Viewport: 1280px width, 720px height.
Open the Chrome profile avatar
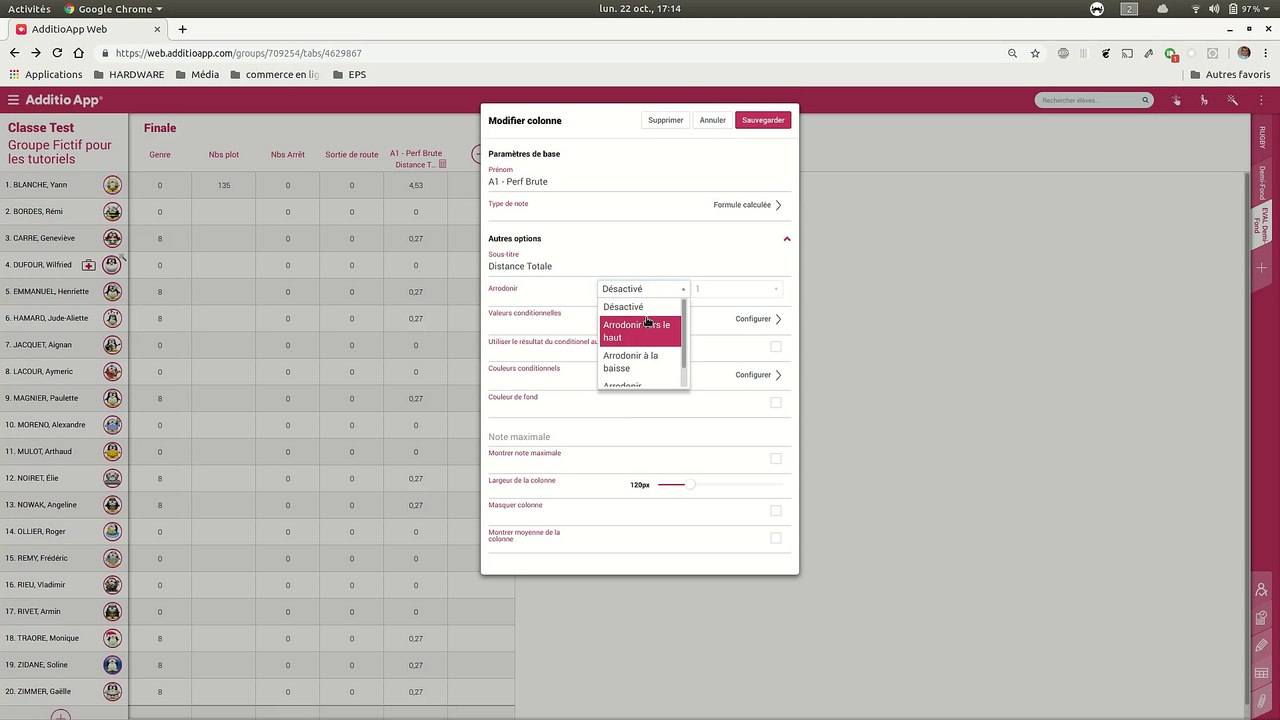1244,53
